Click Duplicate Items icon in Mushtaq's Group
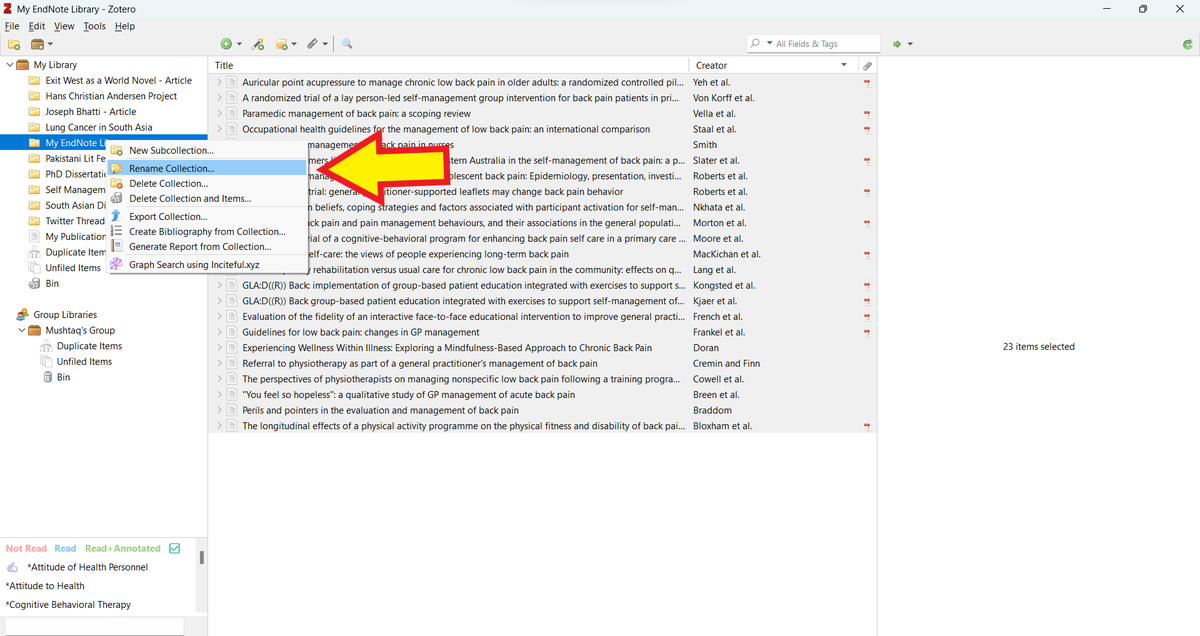 [47, 346]
